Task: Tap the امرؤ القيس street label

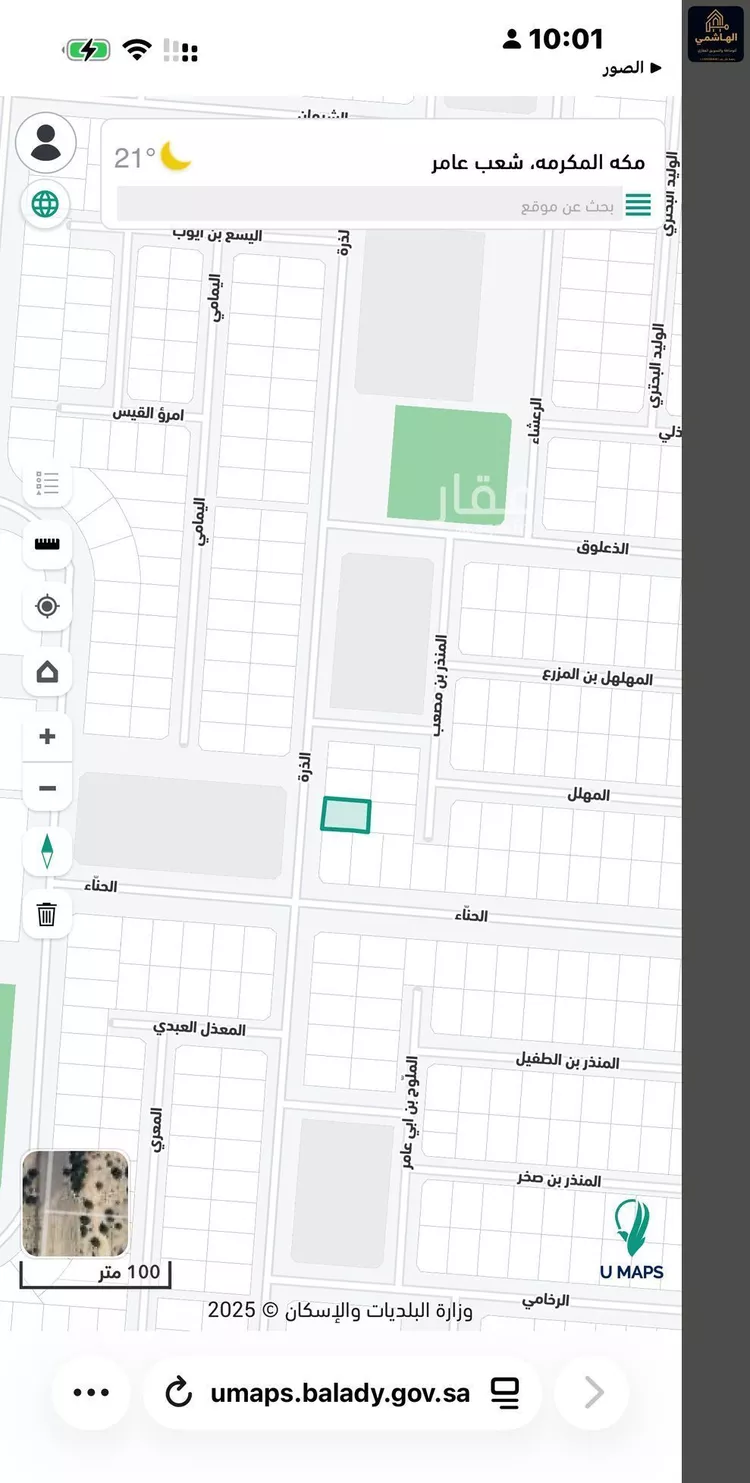Action: point(148,413)
